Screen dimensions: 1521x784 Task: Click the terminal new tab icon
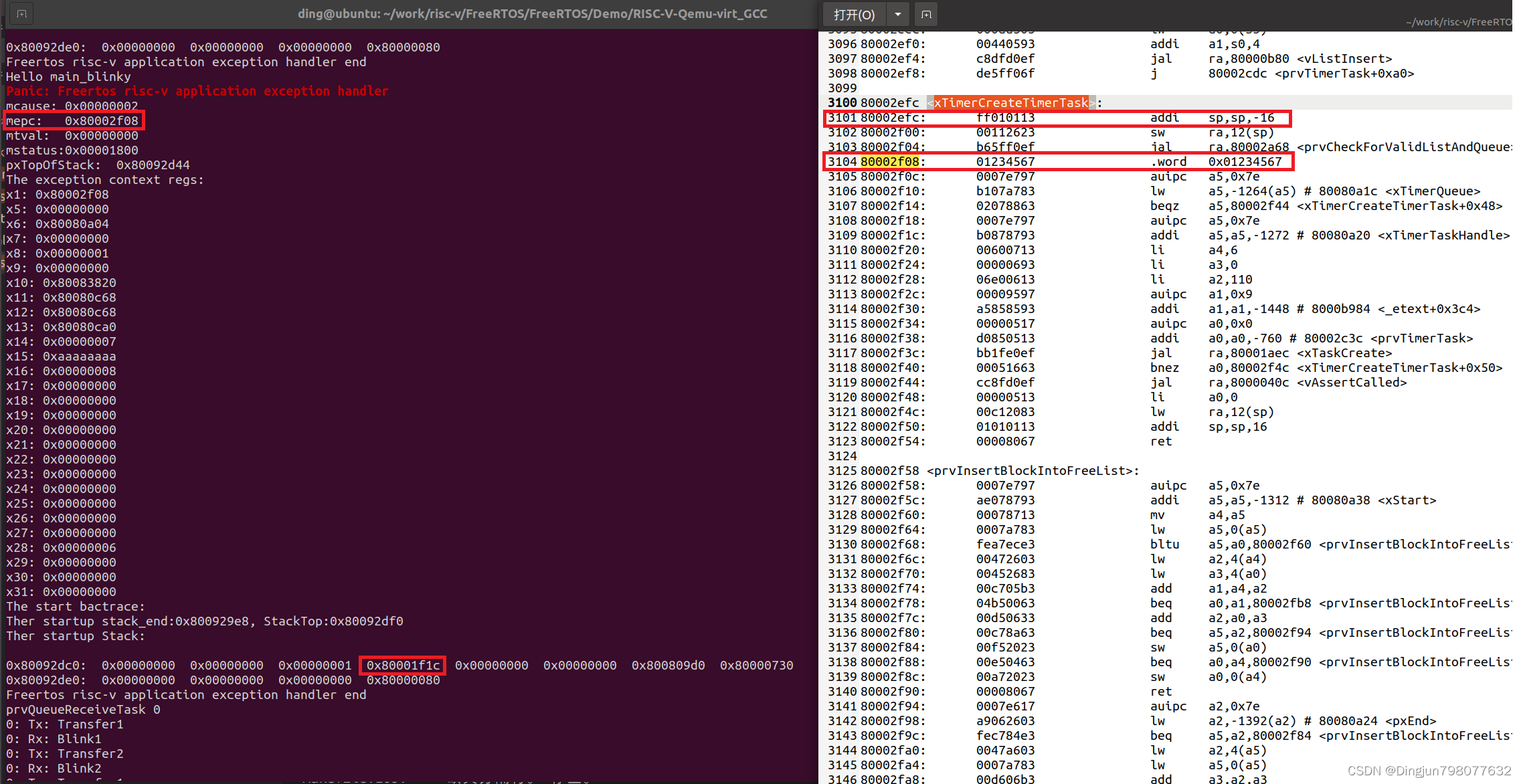[21, 13]
